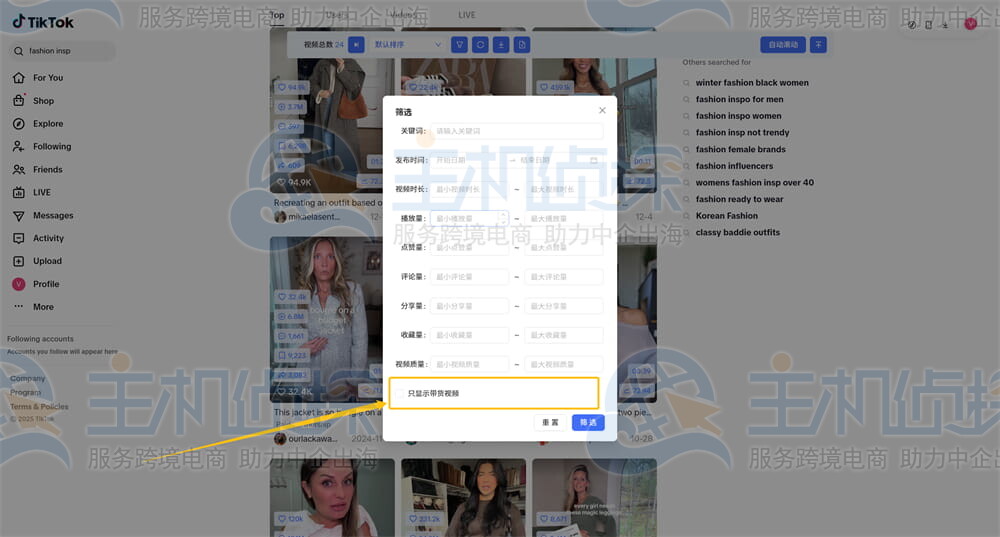
Task: Click the blue 筛选 apply button
Action: 588,422
